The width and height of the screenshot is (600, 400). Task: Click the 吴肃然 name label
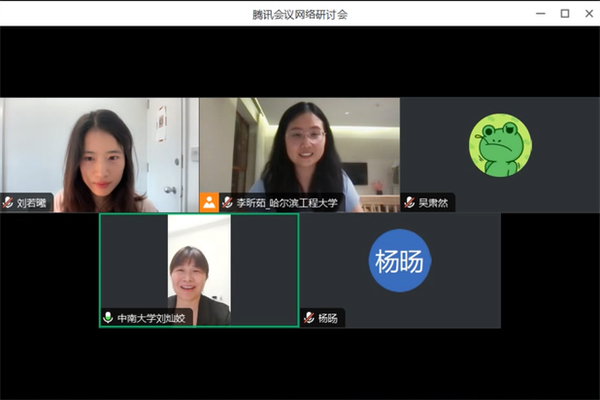[x=433, y=203]
